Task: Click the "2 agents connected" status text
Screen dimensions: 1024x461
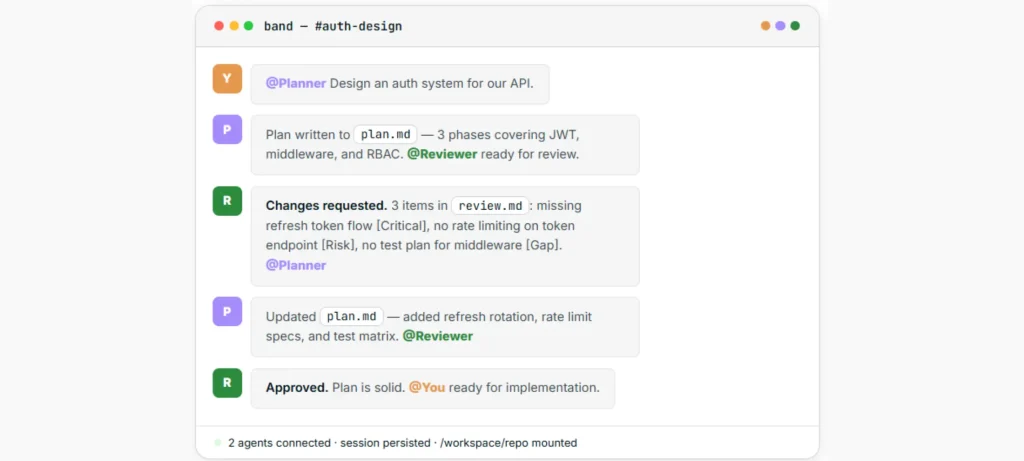Action: point(279,442)
